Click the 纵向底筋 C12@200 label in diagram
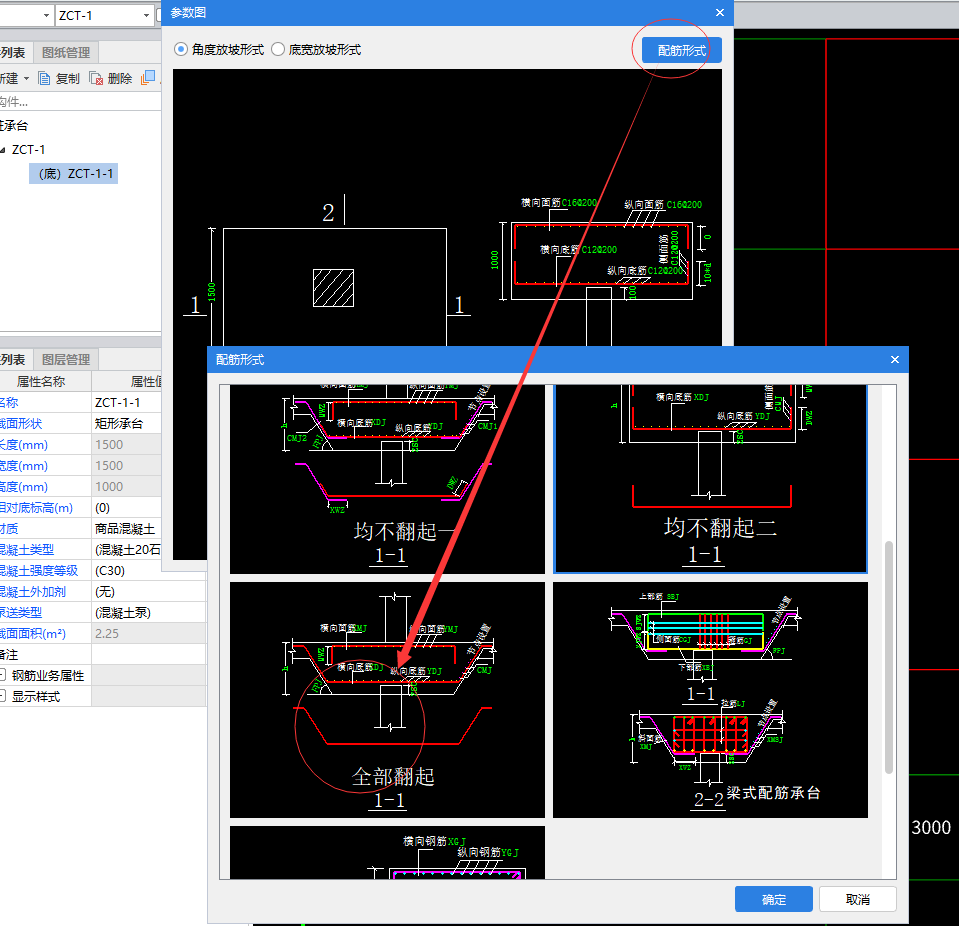Viewport: 959px width, 926px height. (x=645, y=270)
